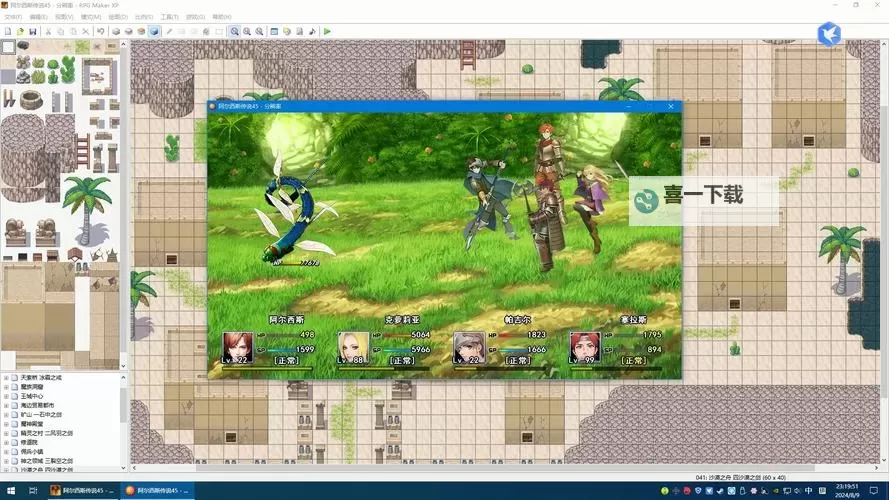Open the Database icon in the toolbar

[273, 32]
